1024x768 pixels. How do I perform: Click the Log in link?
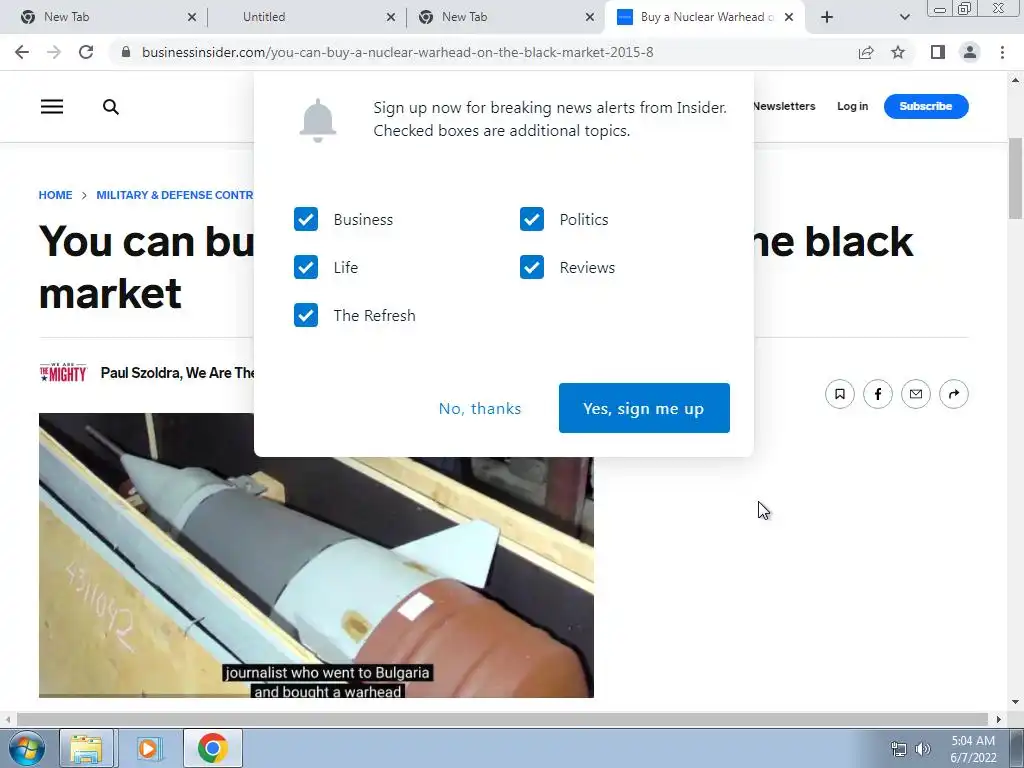pos(853,106)
